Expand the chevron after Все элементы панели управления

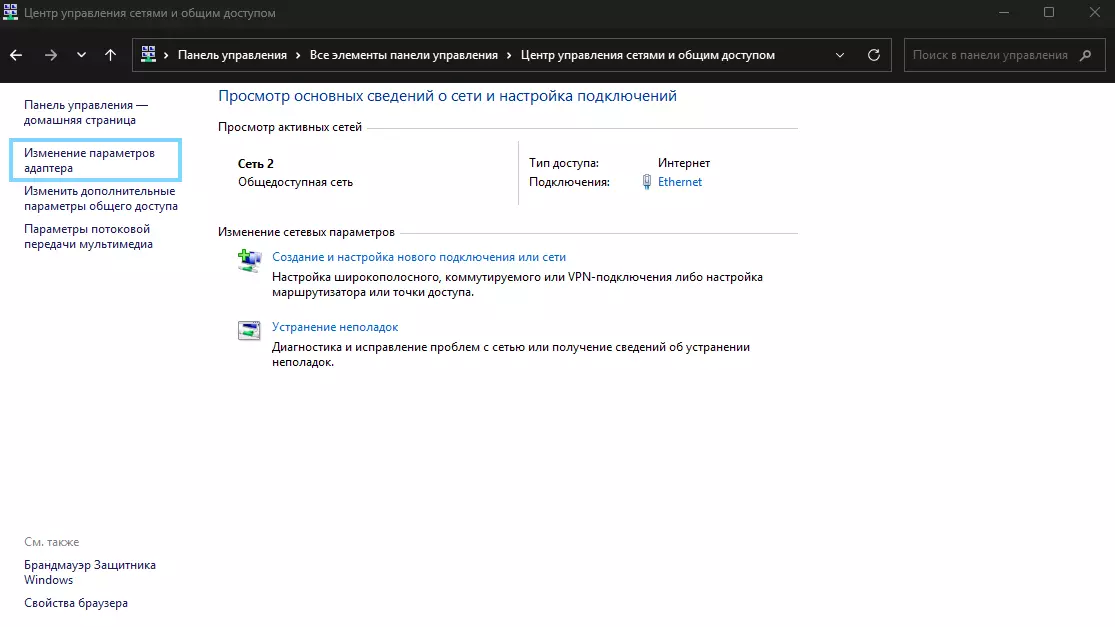[509, 55]
